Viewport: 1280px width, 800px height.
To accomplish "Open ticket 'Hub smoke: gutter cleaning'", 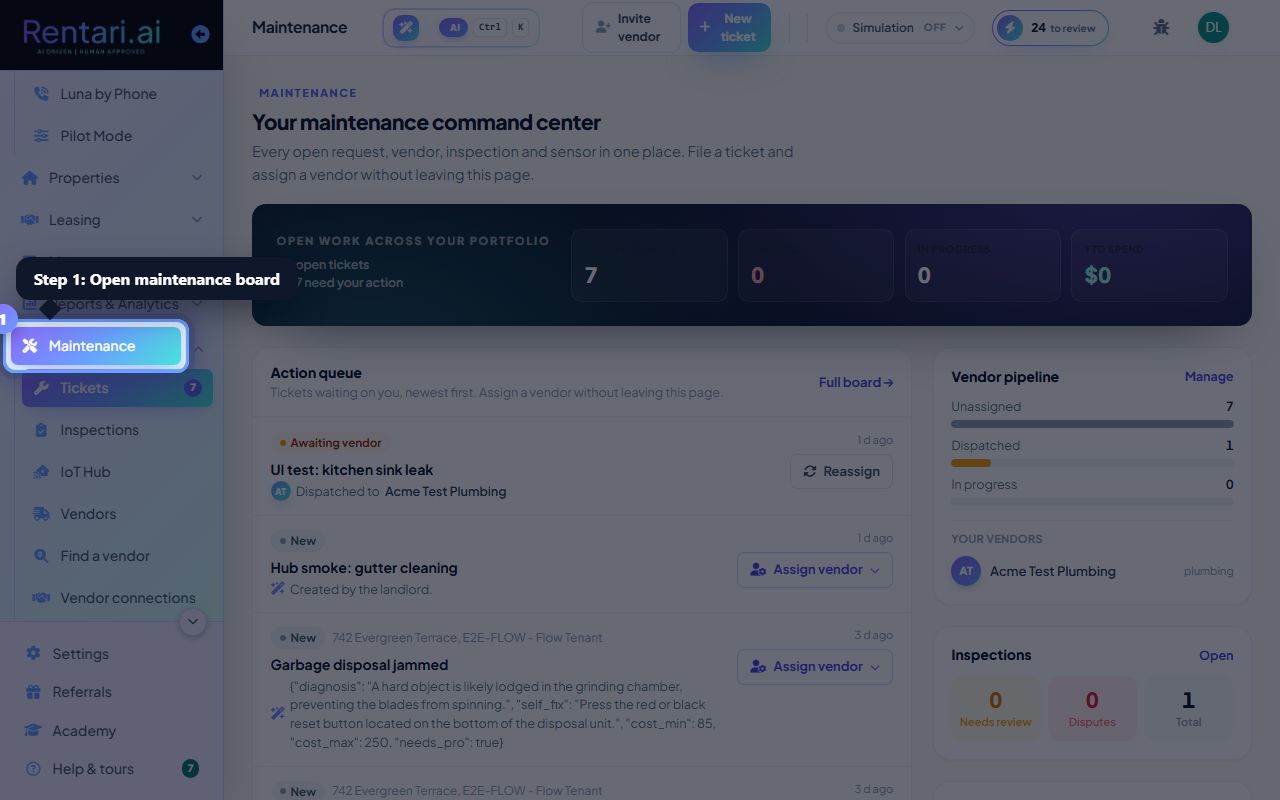I will pos(364,568).
